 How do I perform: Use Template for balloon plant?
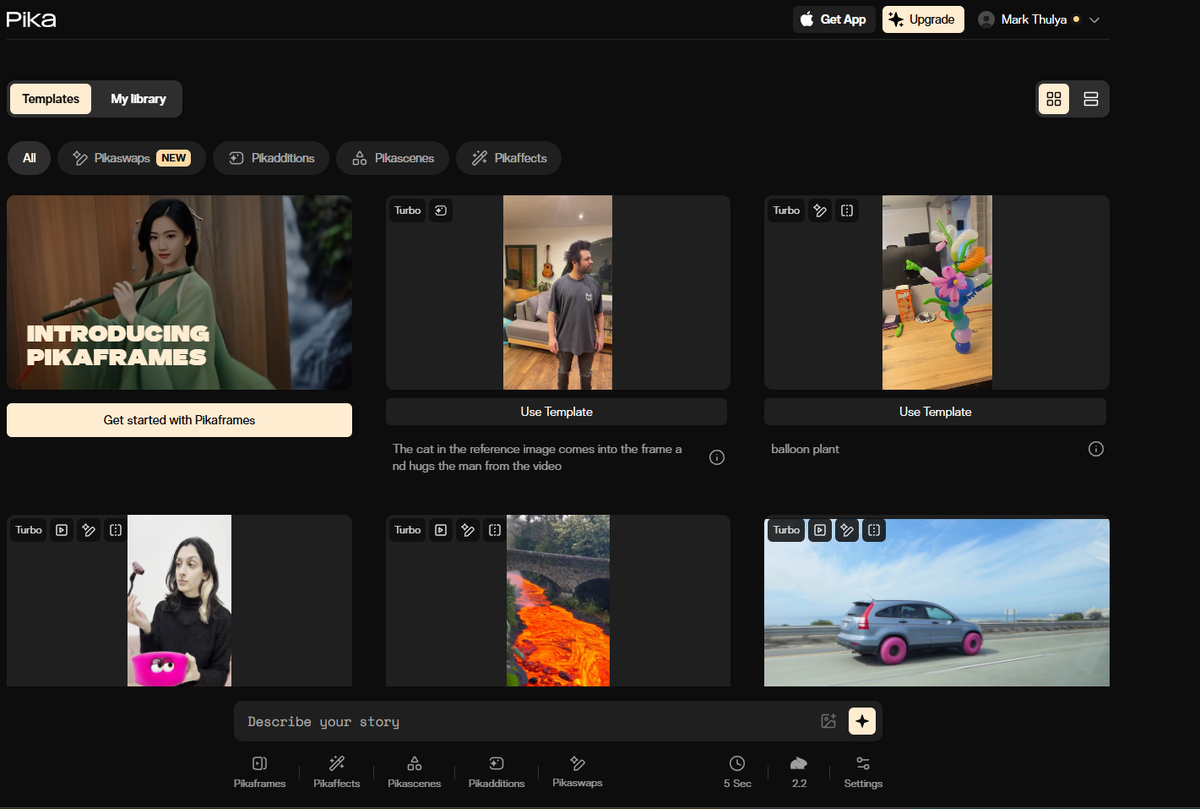[935, 412]
